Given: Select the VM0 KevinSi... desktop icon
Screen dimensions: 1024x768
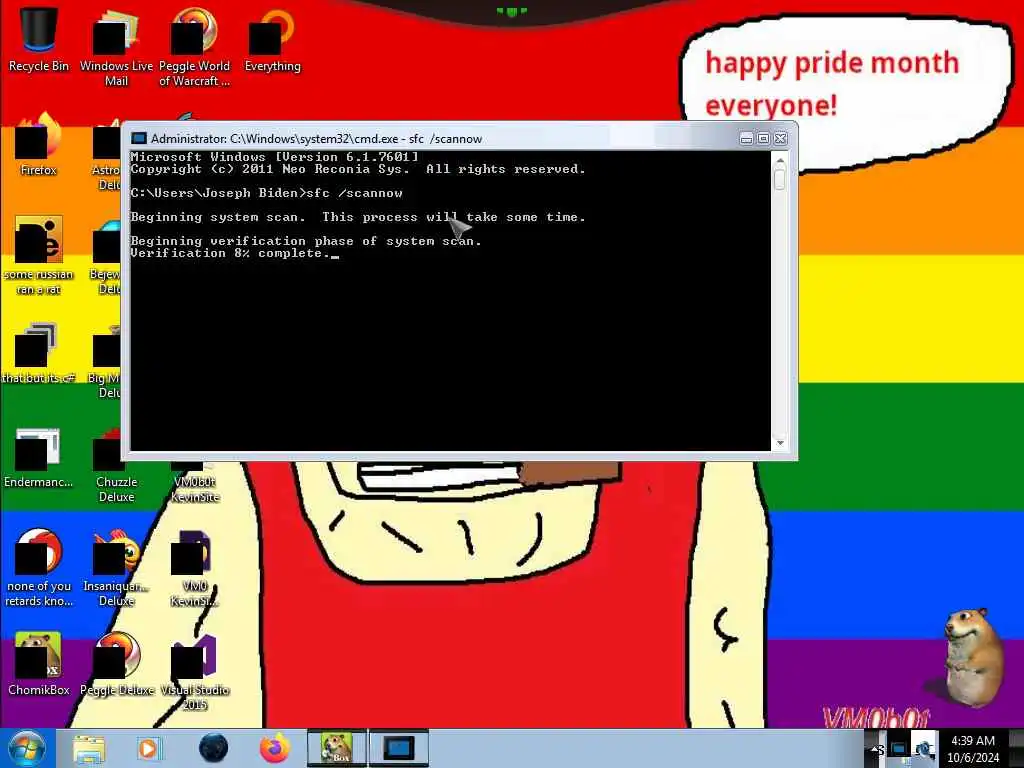Looking at the screenshot, I should click(x=194, y=568).
